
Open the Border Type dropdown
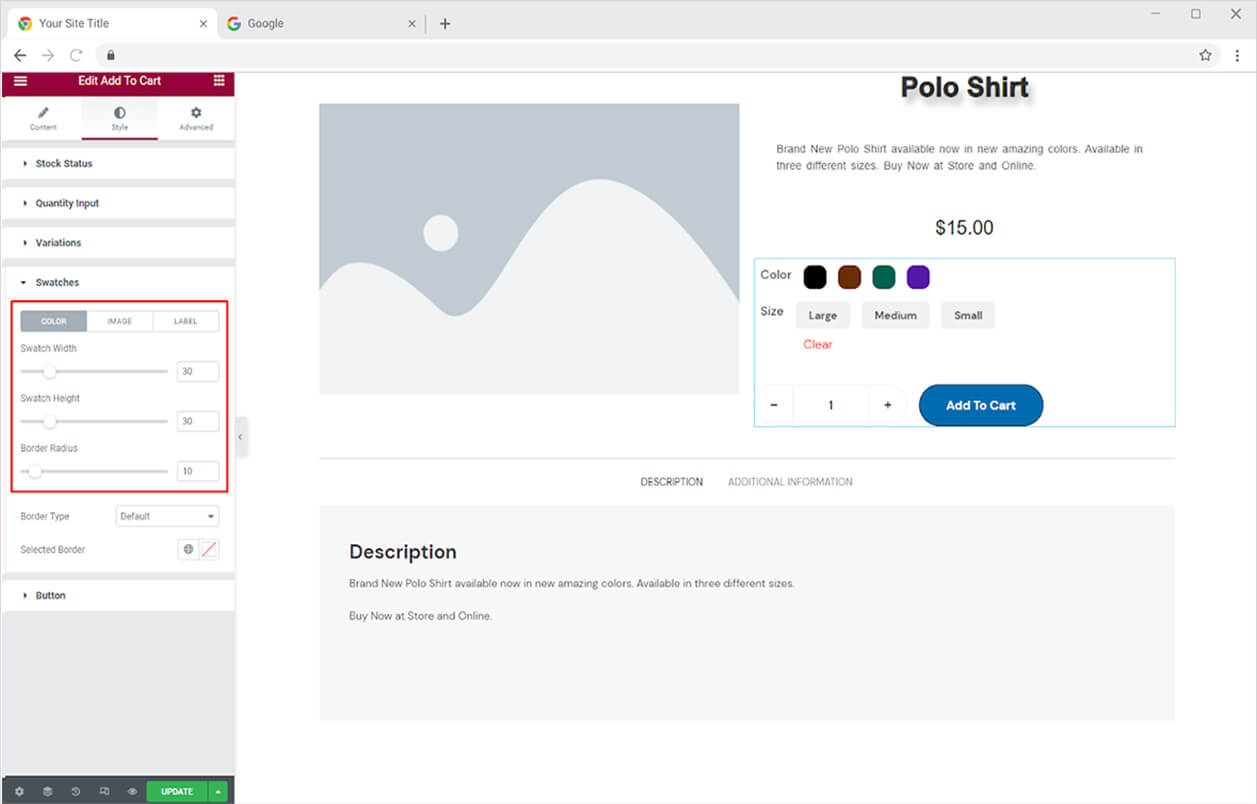point(167,516)
